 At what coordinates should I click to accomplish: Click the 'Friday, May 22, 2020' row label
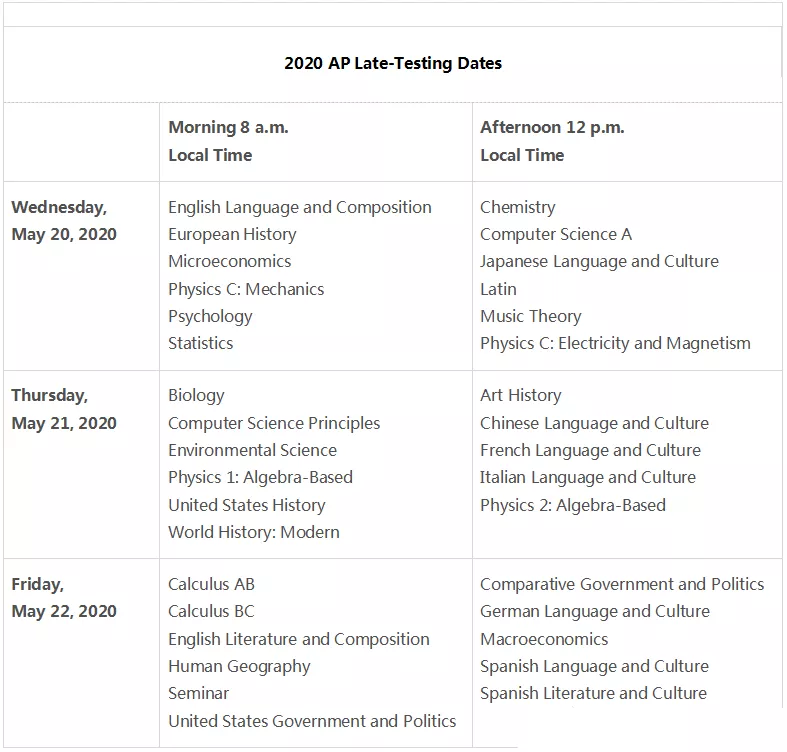tap(64, 598)
